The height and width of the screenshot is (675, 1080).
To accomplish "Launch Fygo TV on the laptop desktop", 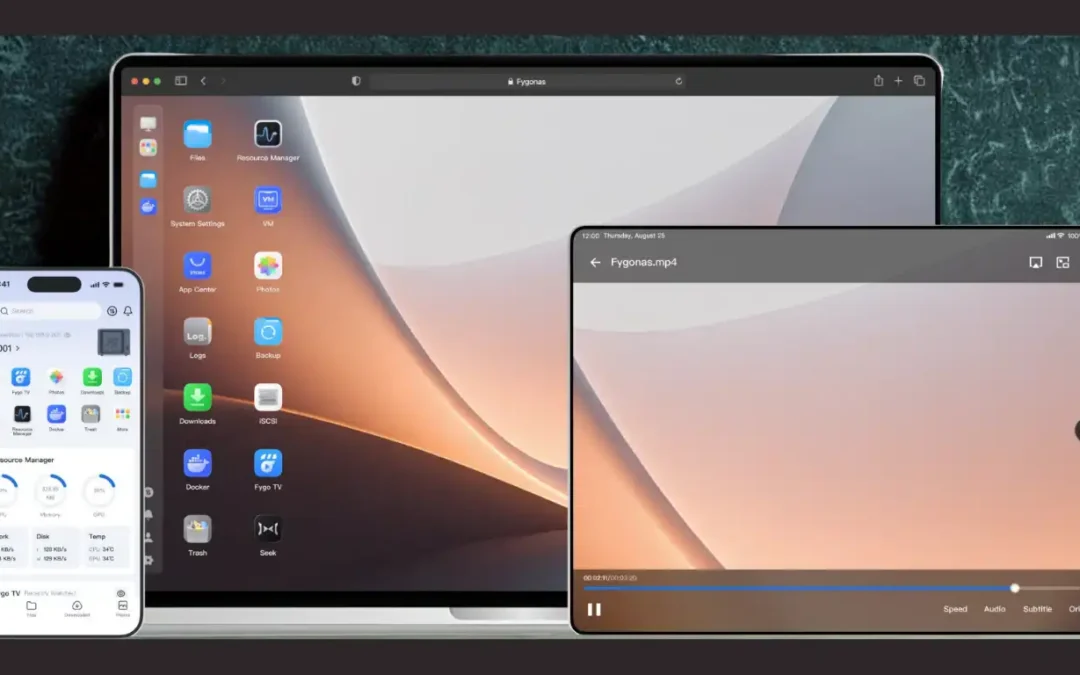I will coord(268,464).
